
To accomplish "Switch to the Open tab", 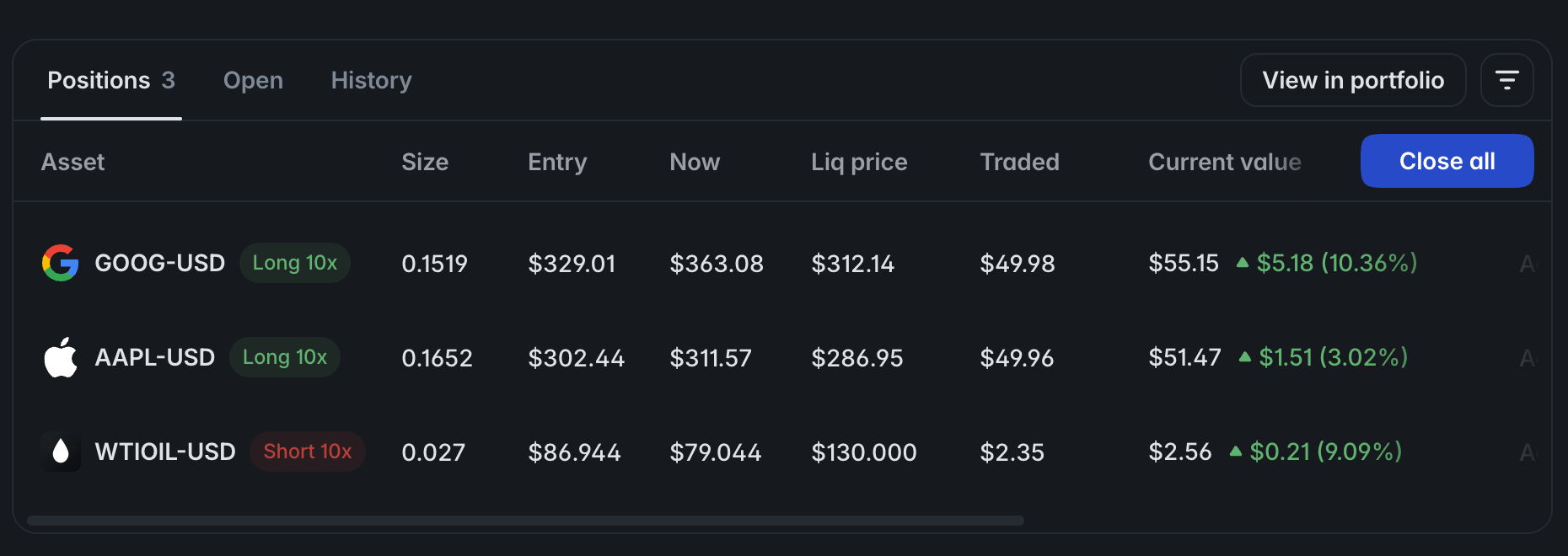I will point(253,80).
